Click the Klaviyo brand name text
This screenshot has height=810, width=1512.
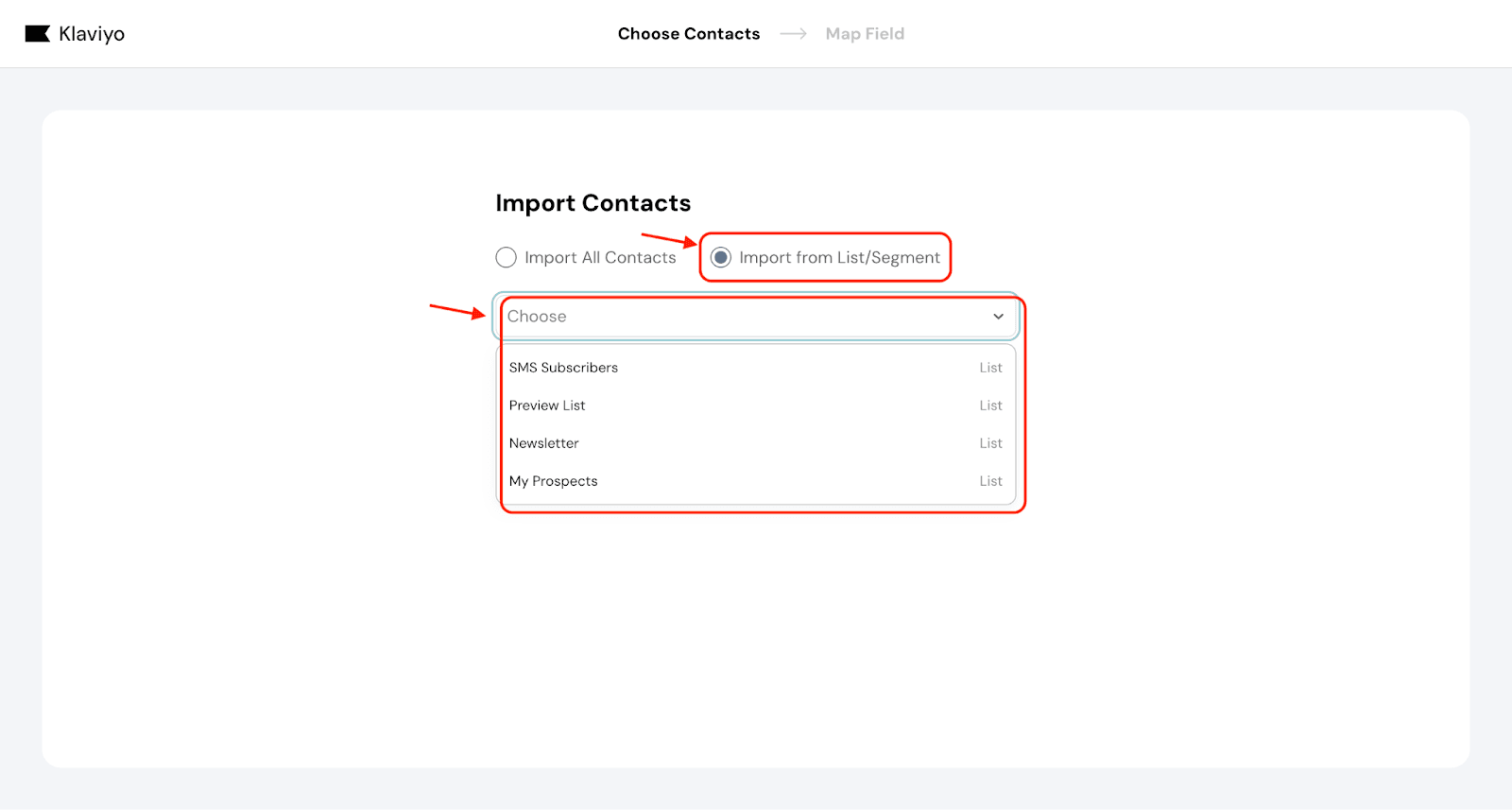[x=92, y=34]
